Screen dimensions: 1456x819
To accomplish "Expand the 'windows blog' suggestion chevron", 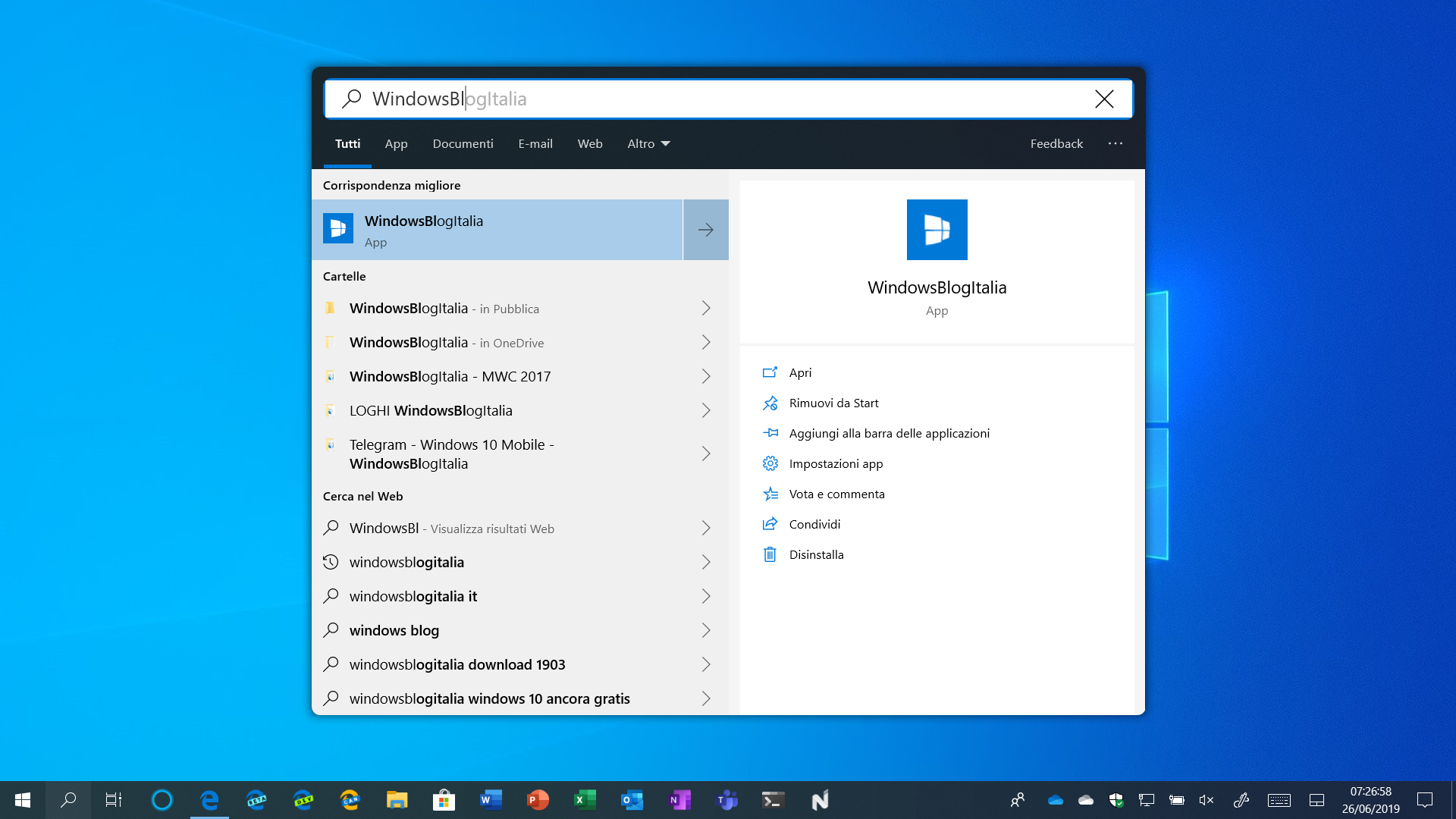I will point(706,630).
